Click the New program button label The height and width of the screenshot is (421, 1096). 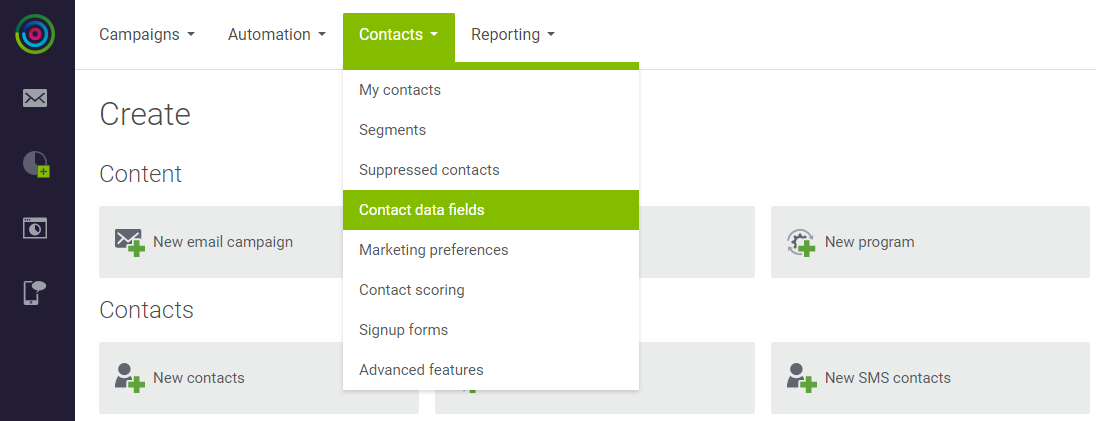pos(870,242)
